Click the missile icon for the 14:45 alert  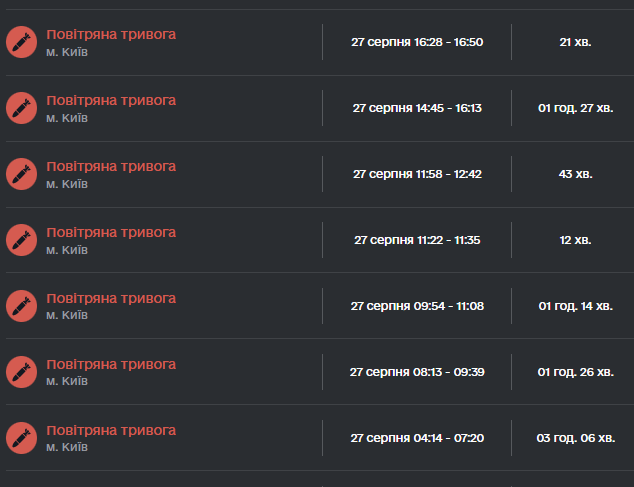21,108
